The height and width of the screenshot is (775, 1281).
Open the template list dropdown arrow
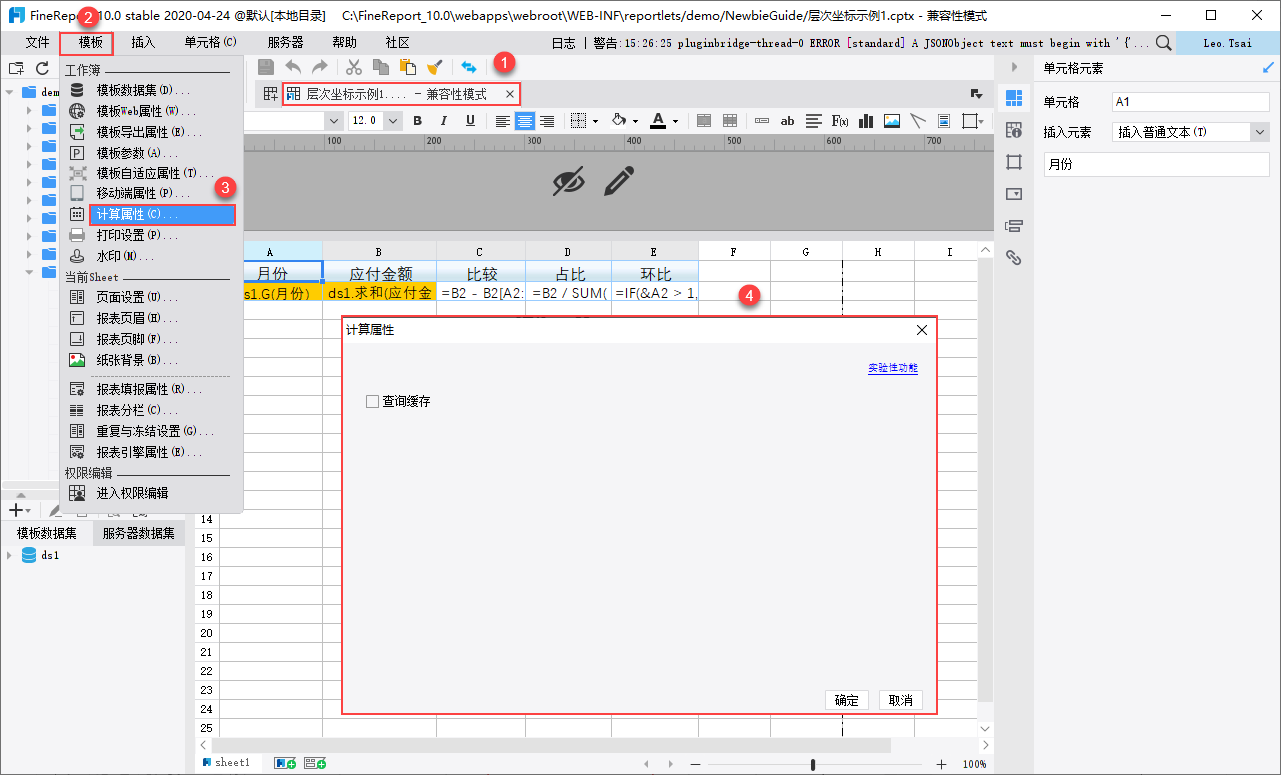tap(976, 94)
